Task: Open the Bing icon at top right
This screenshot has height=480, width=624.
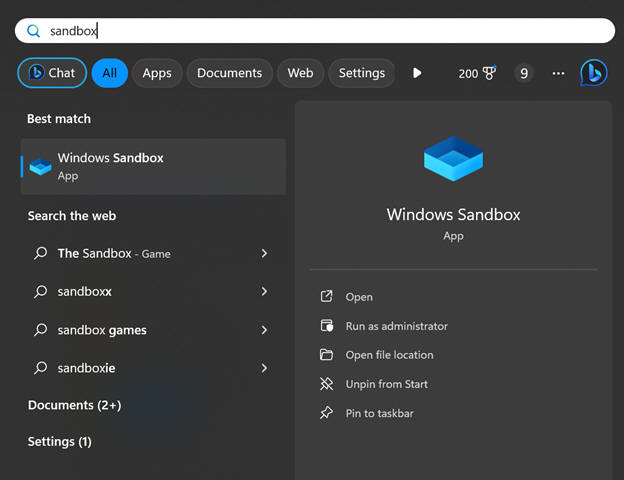Action: click(593, 73)
